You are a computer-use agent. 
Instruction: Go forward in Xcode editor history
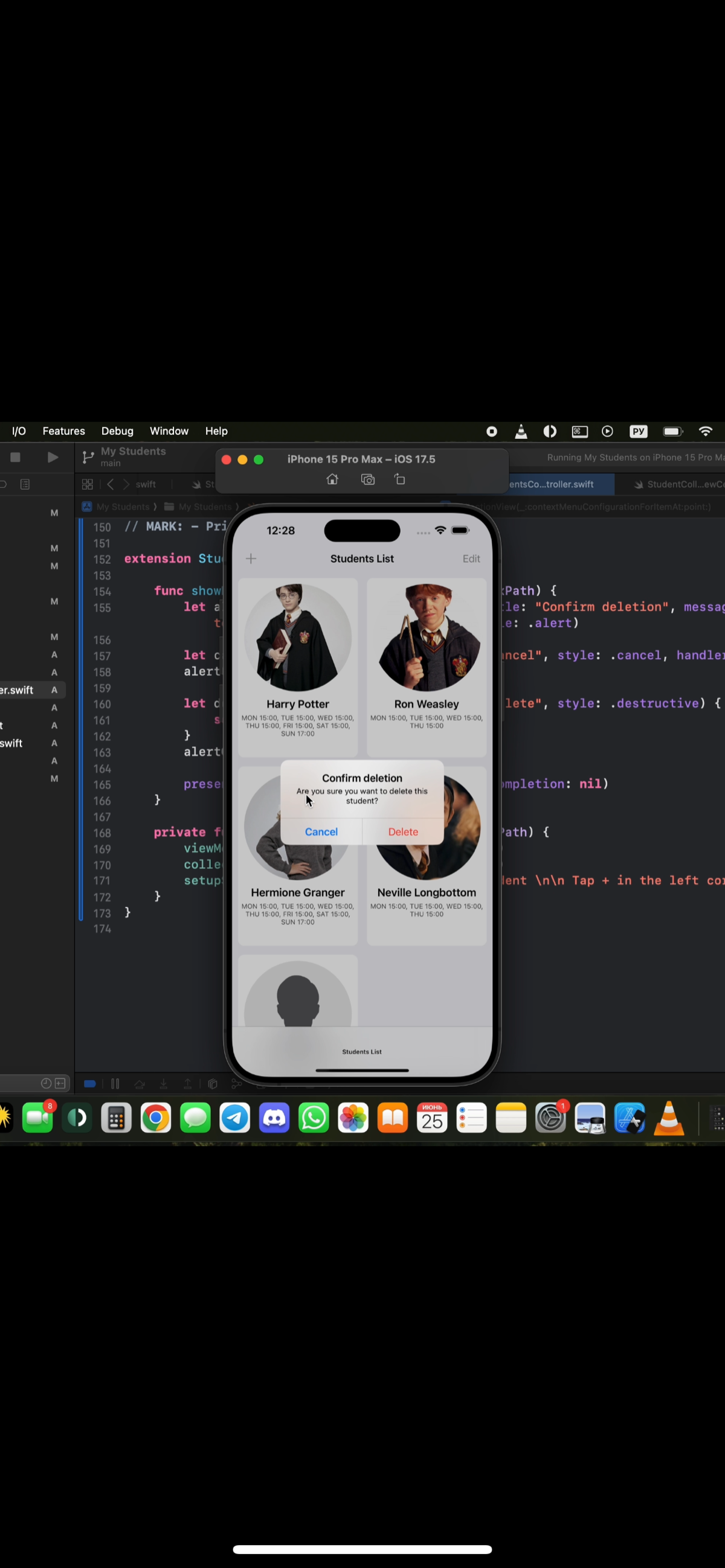click(126, 484)
